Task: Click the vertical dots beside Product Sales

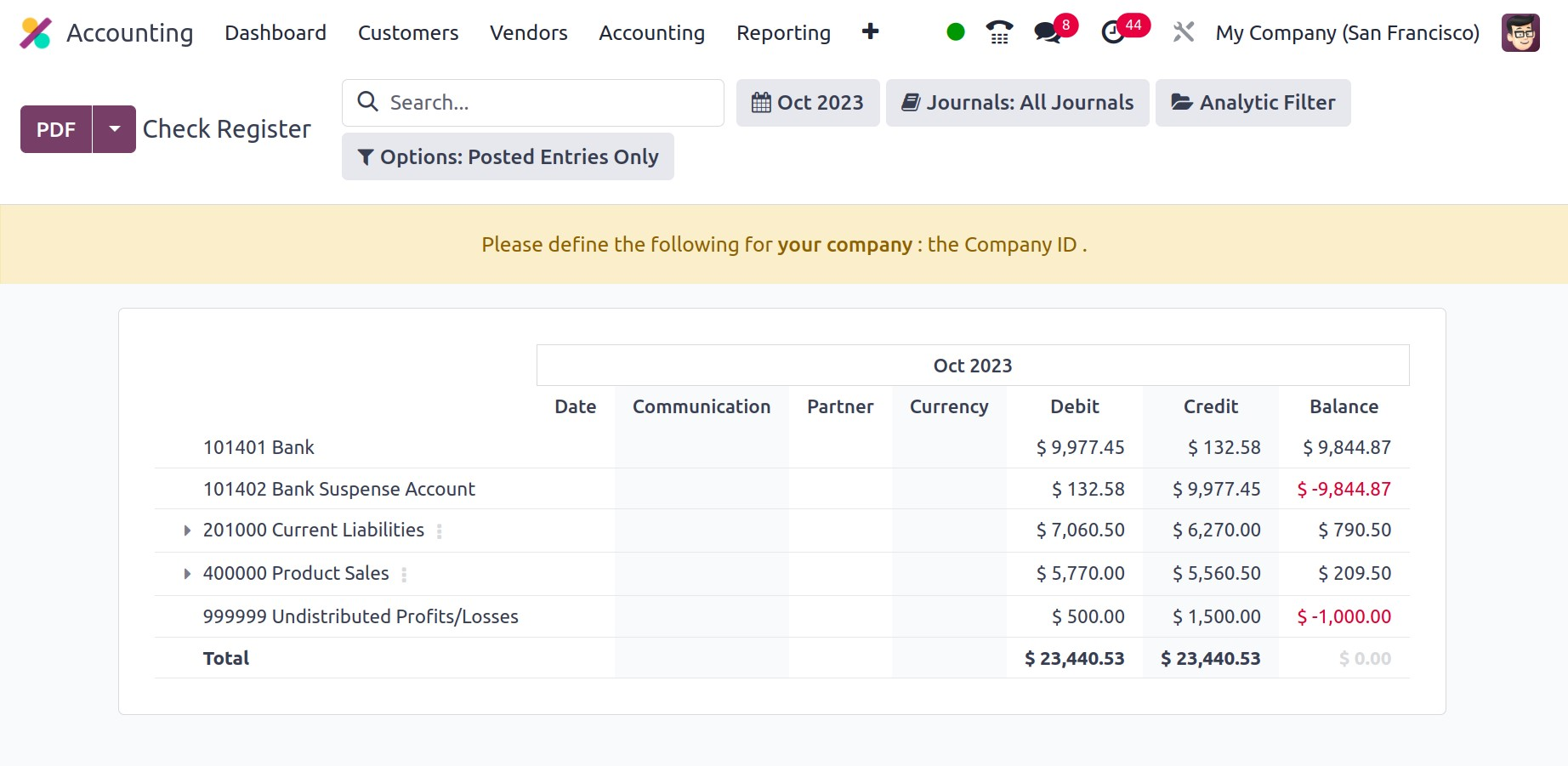Action: 404,575
